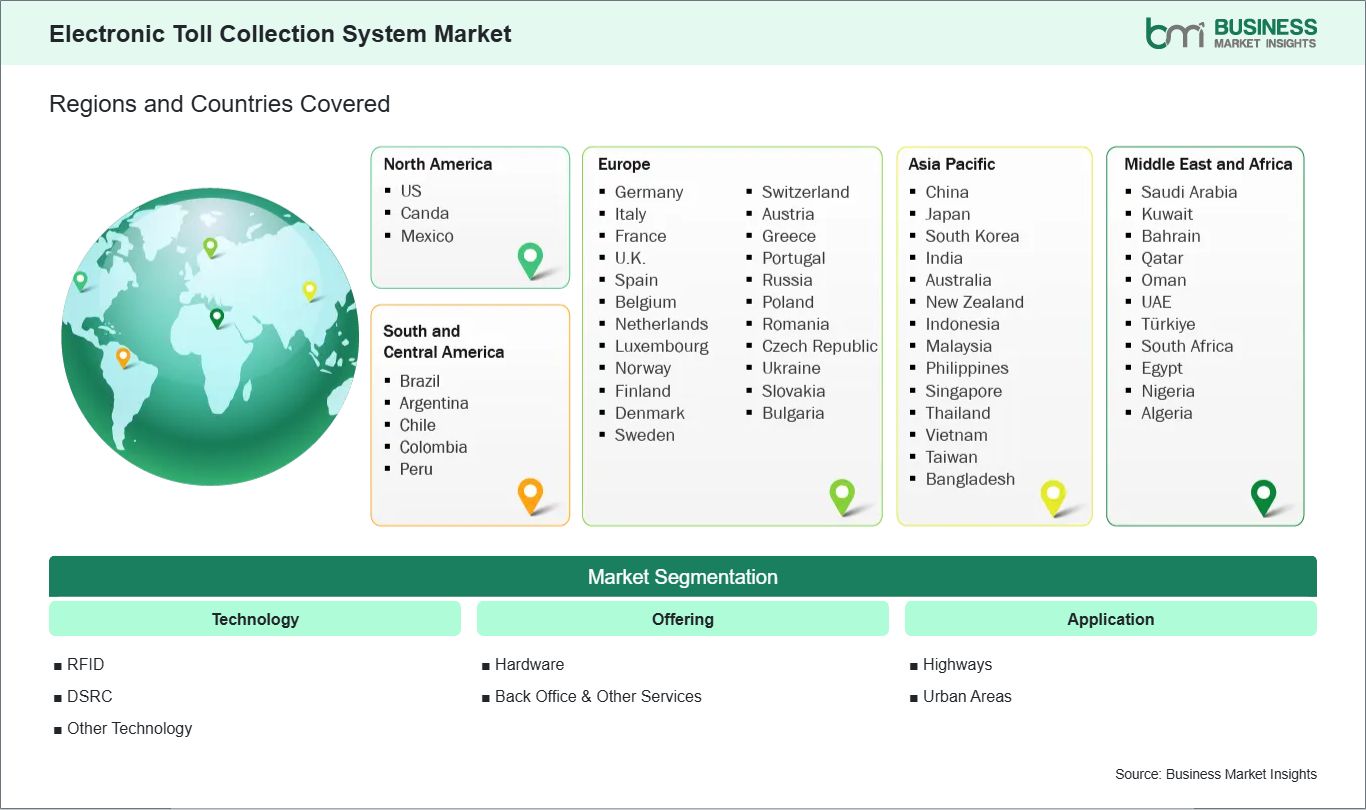Select the Offering segment header
Viewport: 1366px width, 810px height.
point(682,619)
